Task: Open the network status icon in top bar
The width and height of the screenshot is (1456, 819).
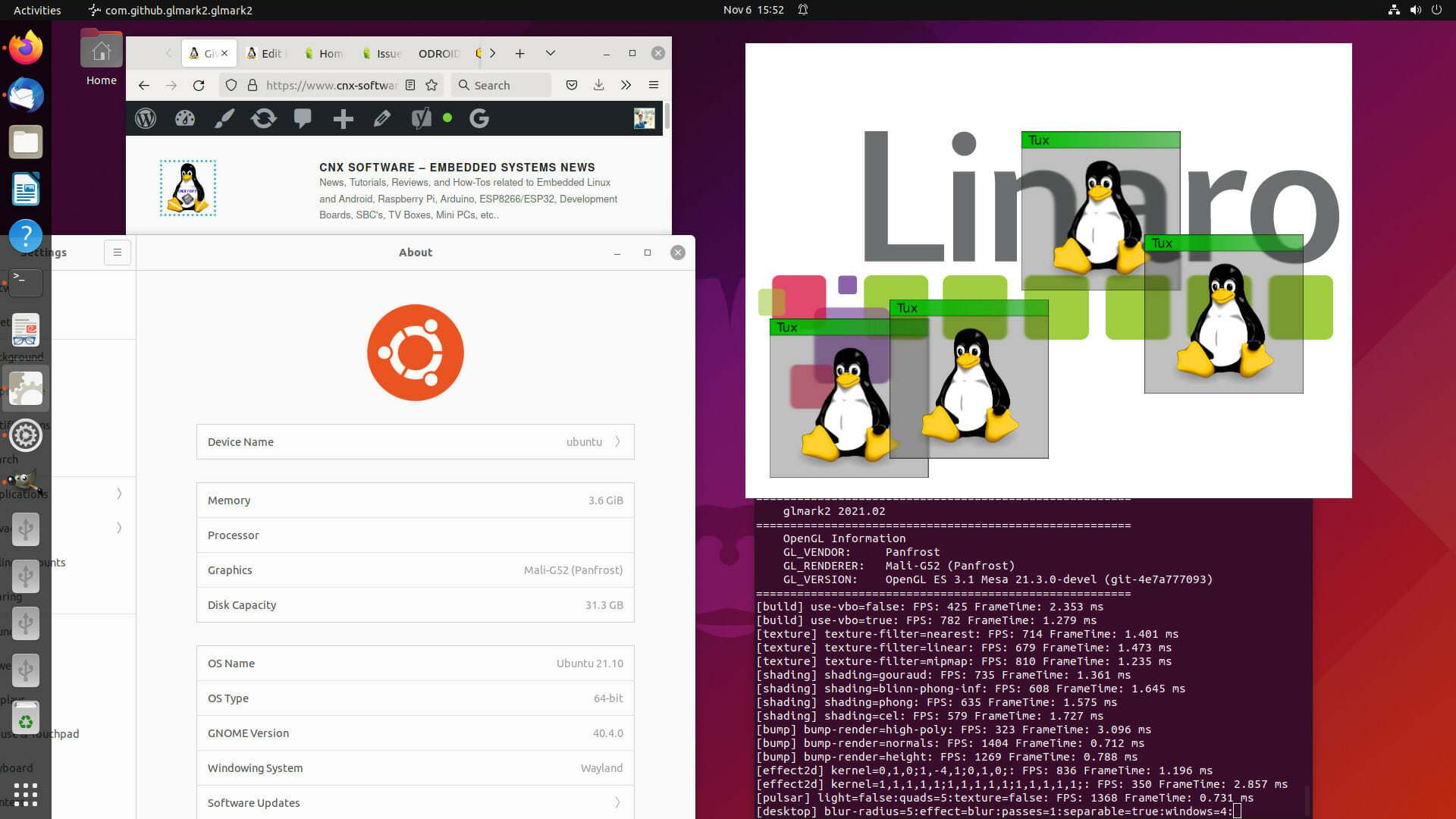Action: point(1394,10)
